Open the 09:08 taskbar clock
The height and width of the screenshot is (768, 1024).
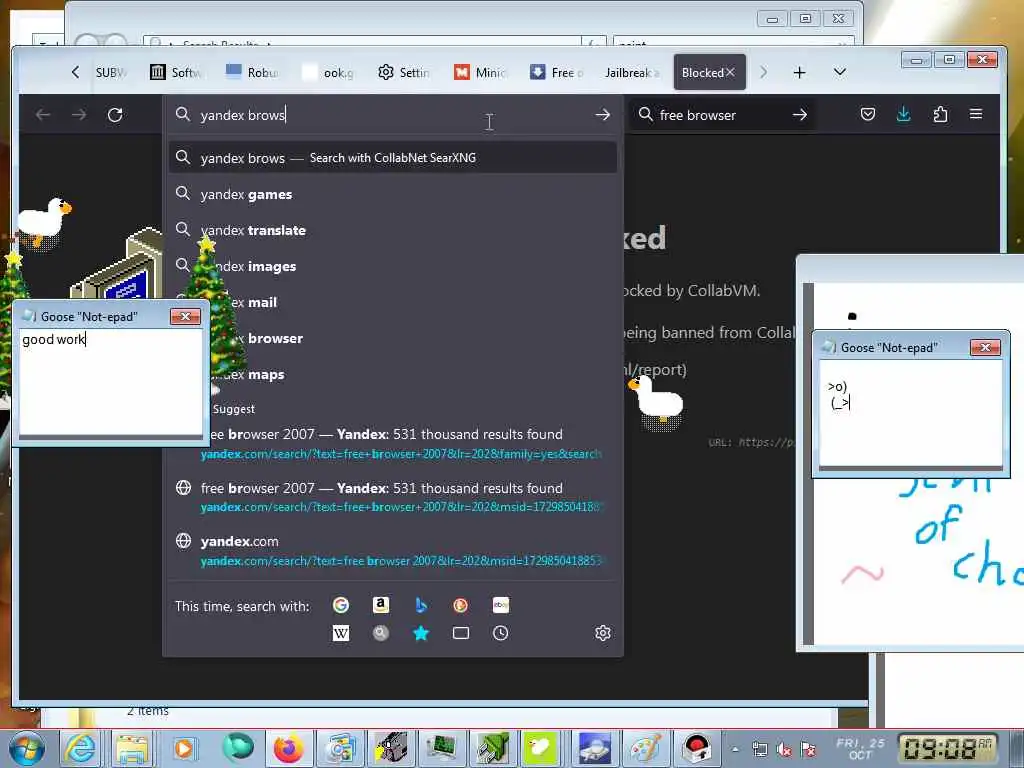[946, 748]
